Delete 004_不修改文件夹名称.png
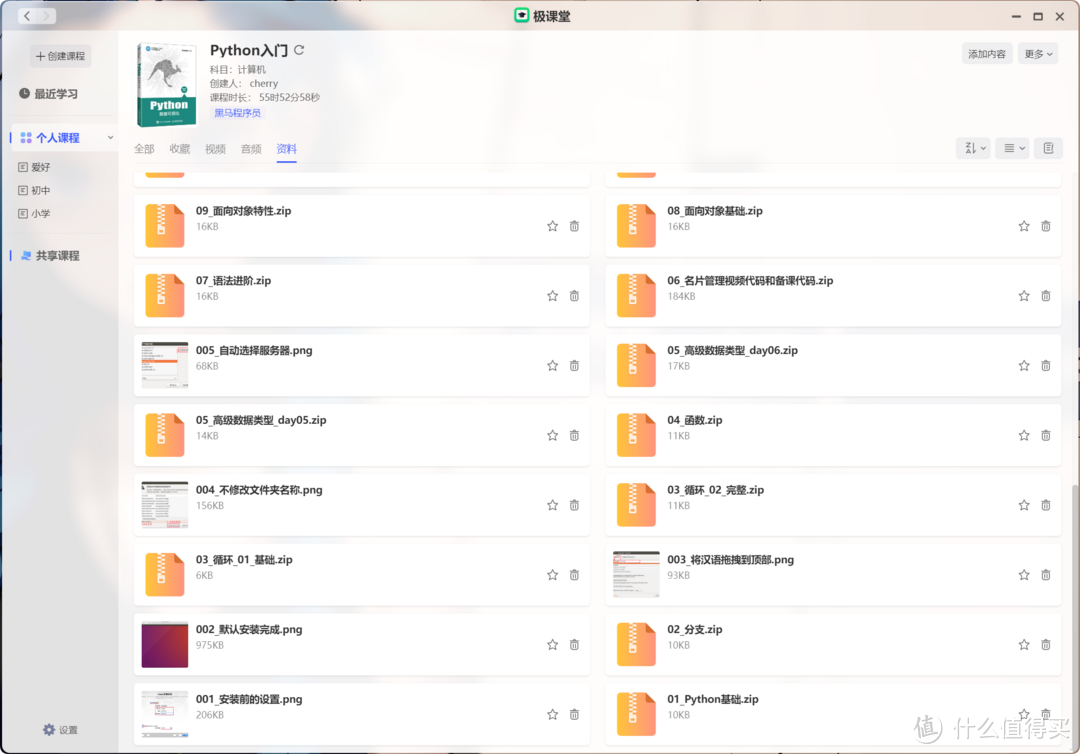The height and width of the screenshot is (754, 1080). click(574, 505)
